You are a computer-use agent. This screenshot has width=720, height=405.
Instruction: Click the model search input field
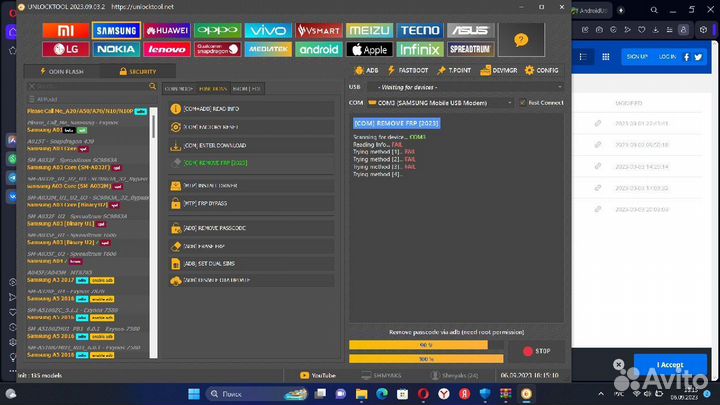92,86
